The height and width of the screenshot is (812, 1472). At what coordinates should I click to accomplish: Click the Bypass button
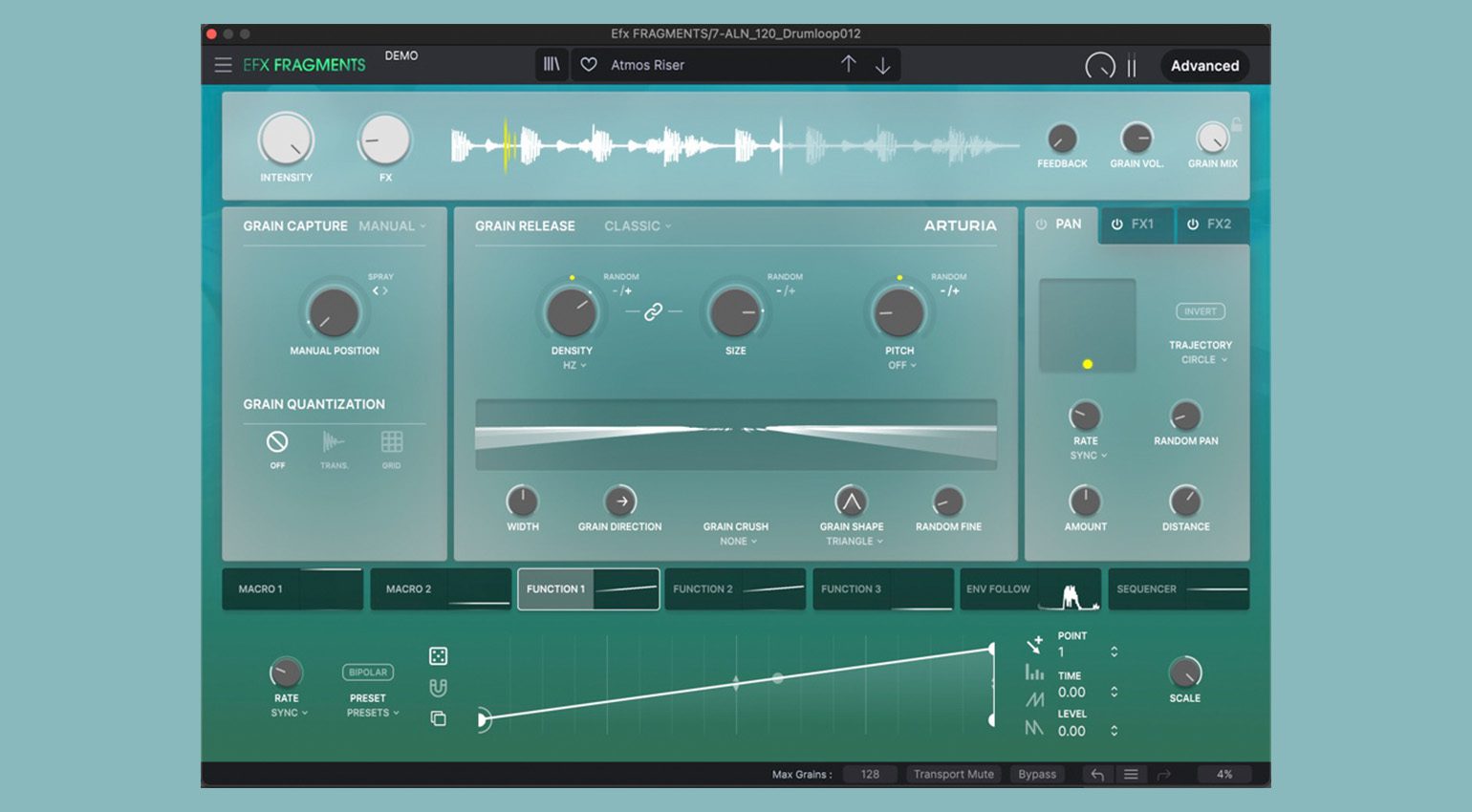click(1037, 775)
